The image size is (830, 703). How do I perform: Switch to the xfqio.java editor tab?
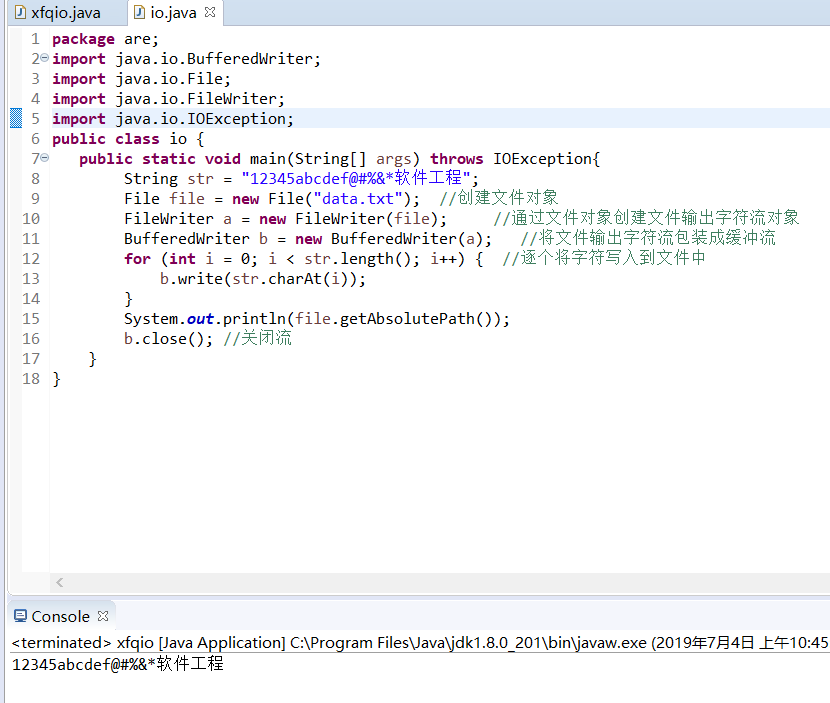click(65, 13)
